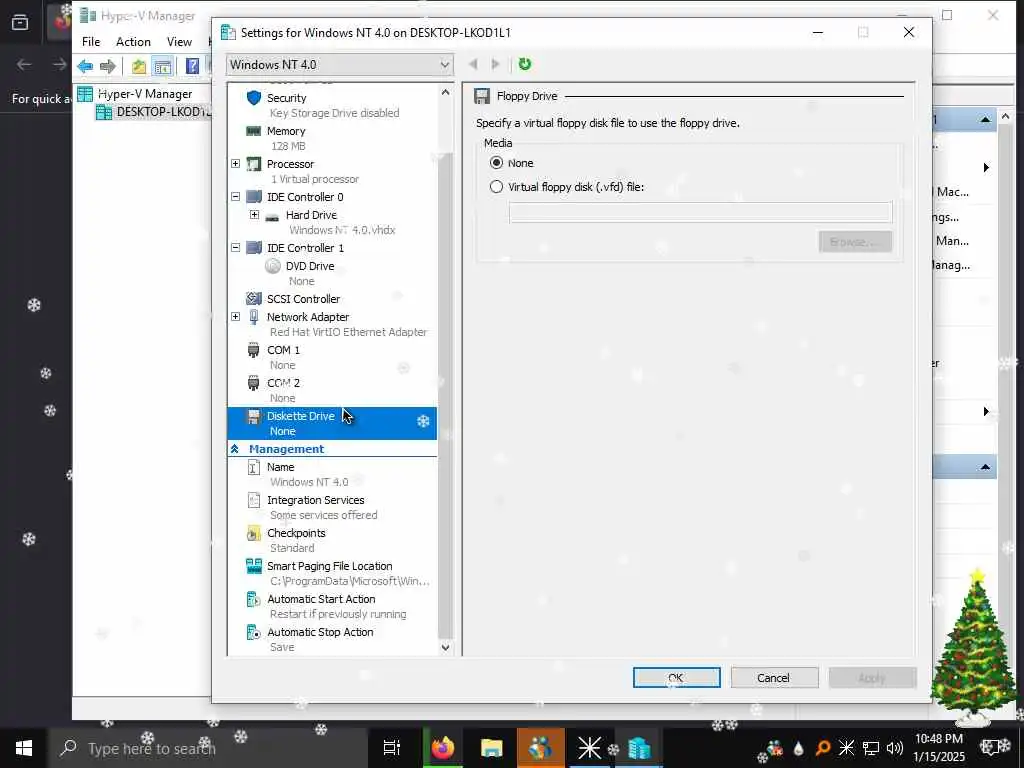Click the grayed Browse button
Image resolution: width=1024 pixels, height=768 pixels.
click(x=855, y=242)
